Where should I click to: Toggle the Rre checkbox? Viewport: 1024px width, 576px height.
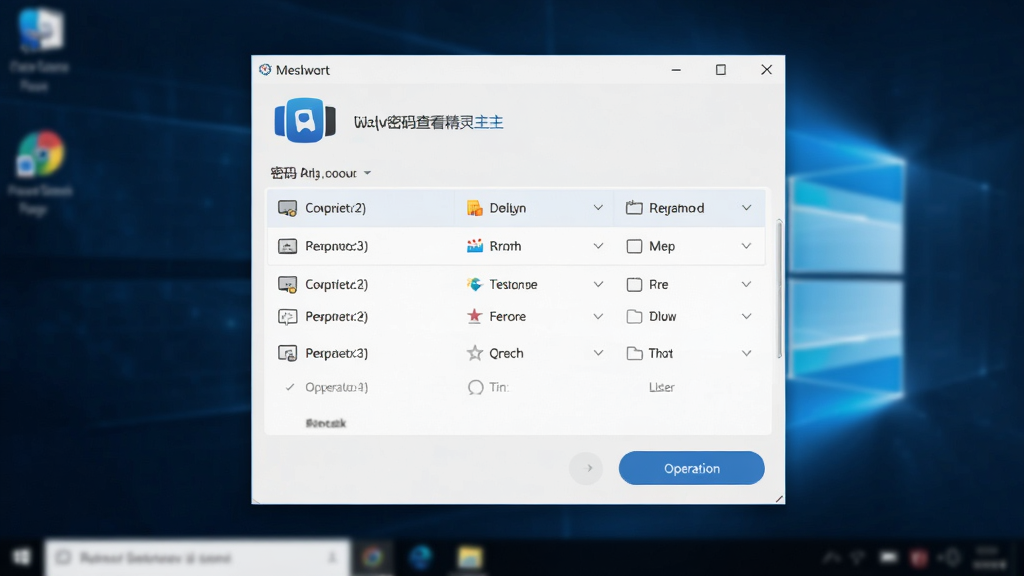[x=634, y=285]
